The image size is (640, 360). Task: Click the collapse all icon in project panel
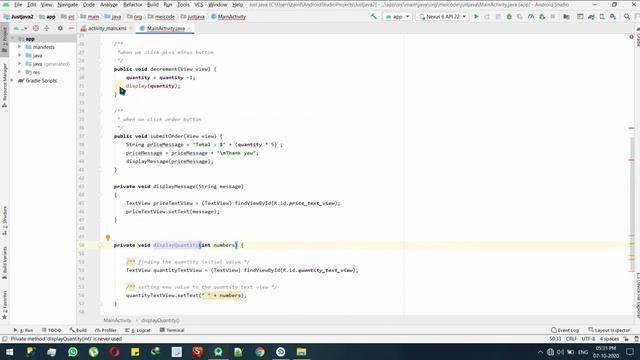(x=47, y=28)
